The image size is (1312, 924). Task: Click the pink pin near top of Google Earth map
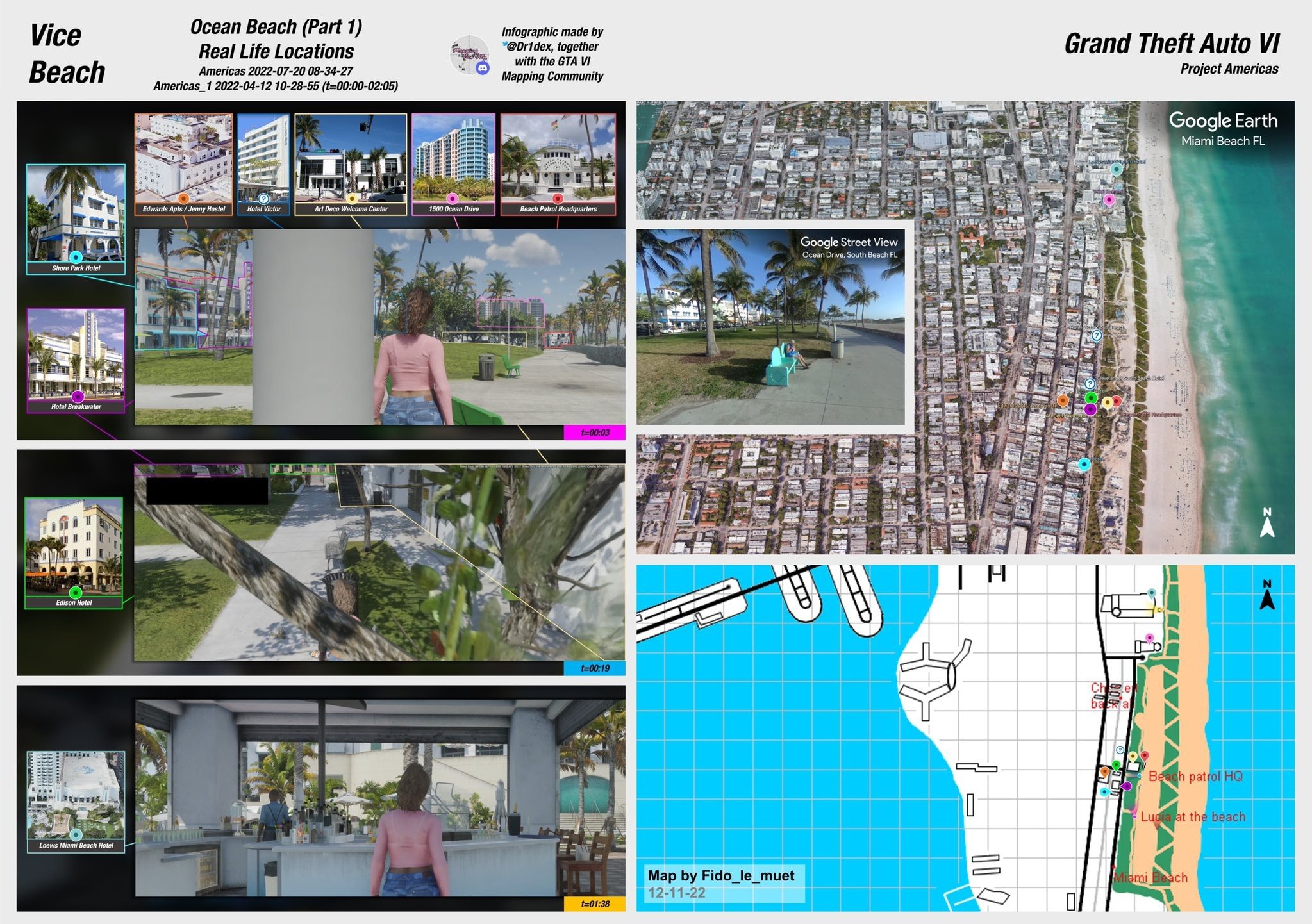point(1109,200)
